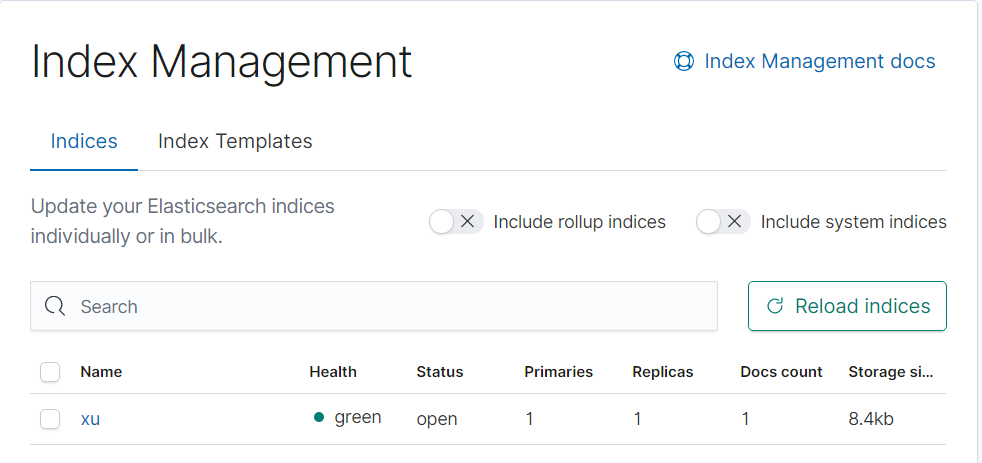Click the refresh icon on Reload indices
Screen dimensions: 982x463
click(774, 306)
